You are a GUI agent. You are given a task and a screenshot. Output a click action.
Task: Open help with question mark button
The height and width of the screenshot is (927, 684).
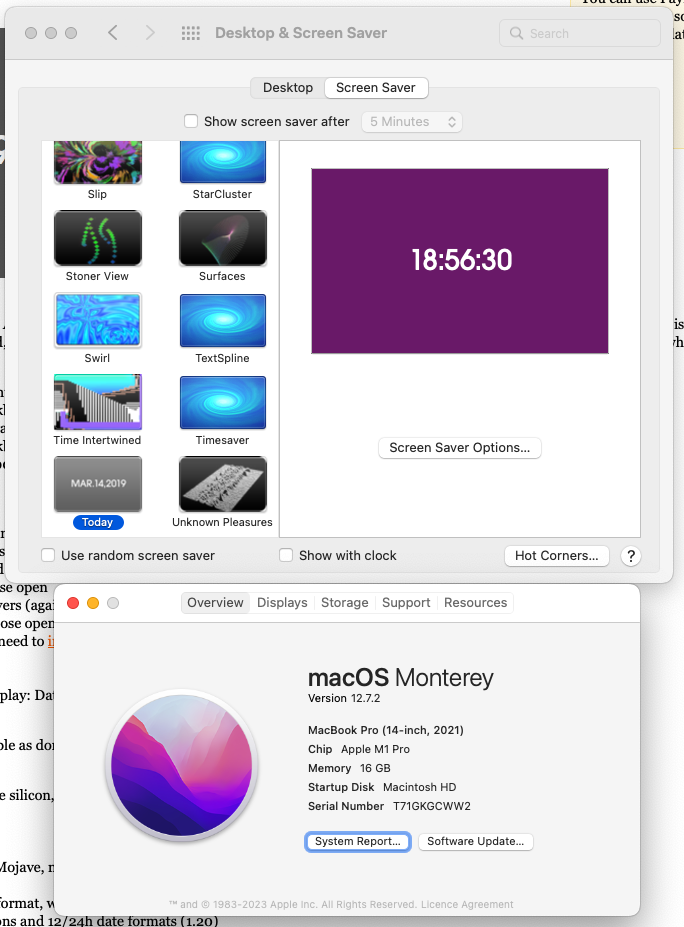coord(631,556)
